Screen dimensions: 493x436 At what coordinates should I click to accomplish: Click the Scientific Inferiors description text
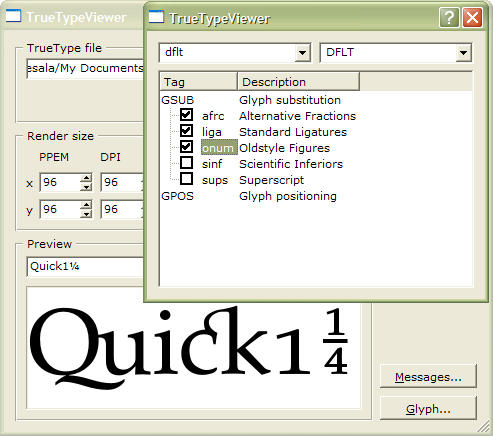(x=291, y=164)
